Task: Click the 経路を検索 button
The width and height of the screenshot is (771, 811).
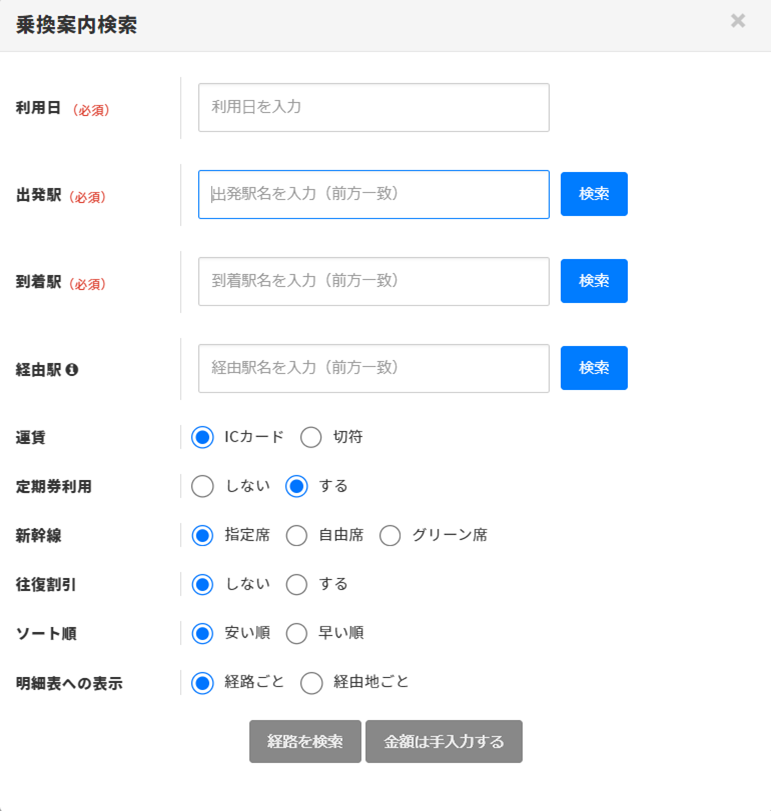Action: point(305,742)
